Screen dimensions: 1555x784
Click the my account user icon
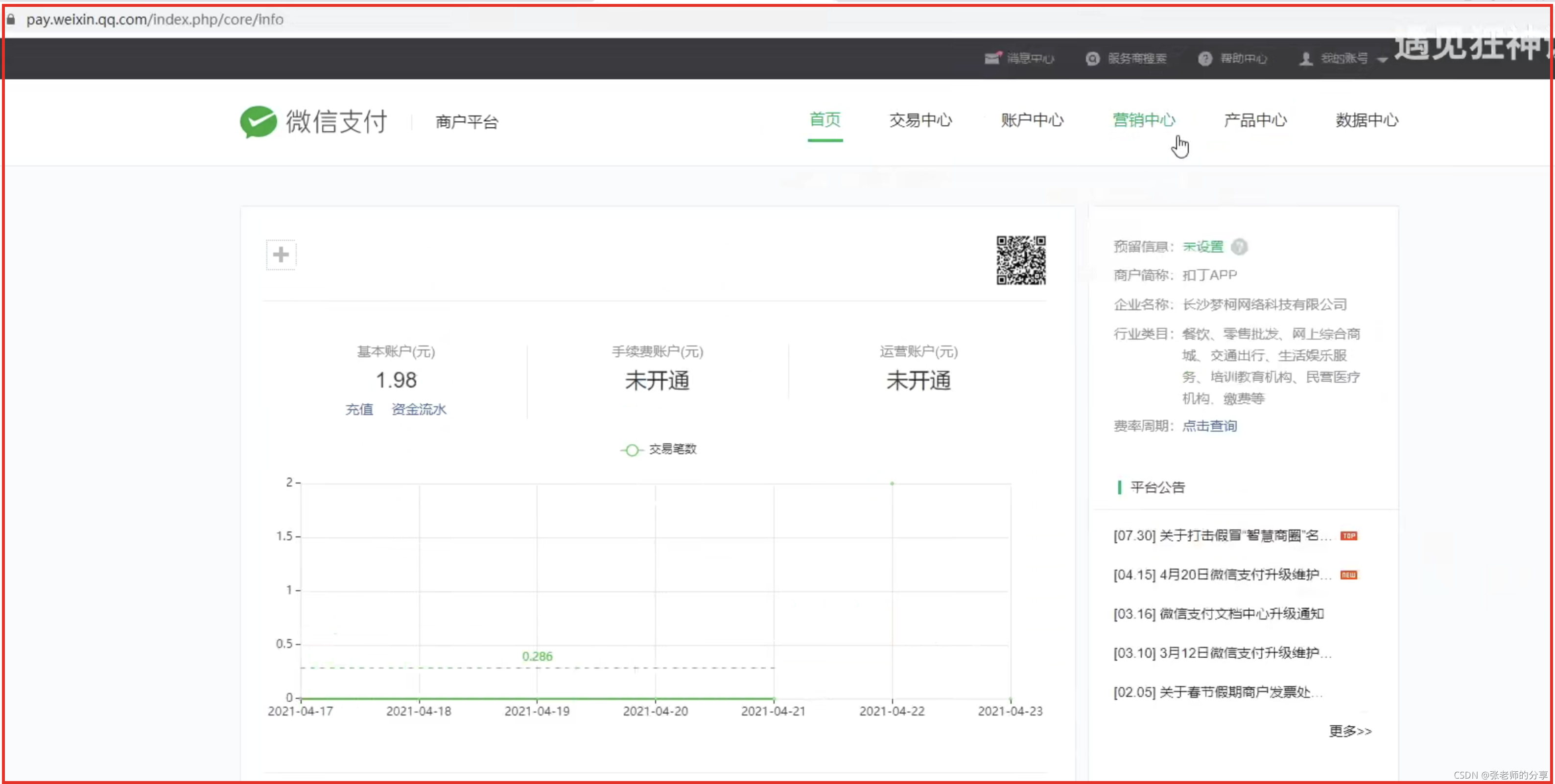(1306, 59)
